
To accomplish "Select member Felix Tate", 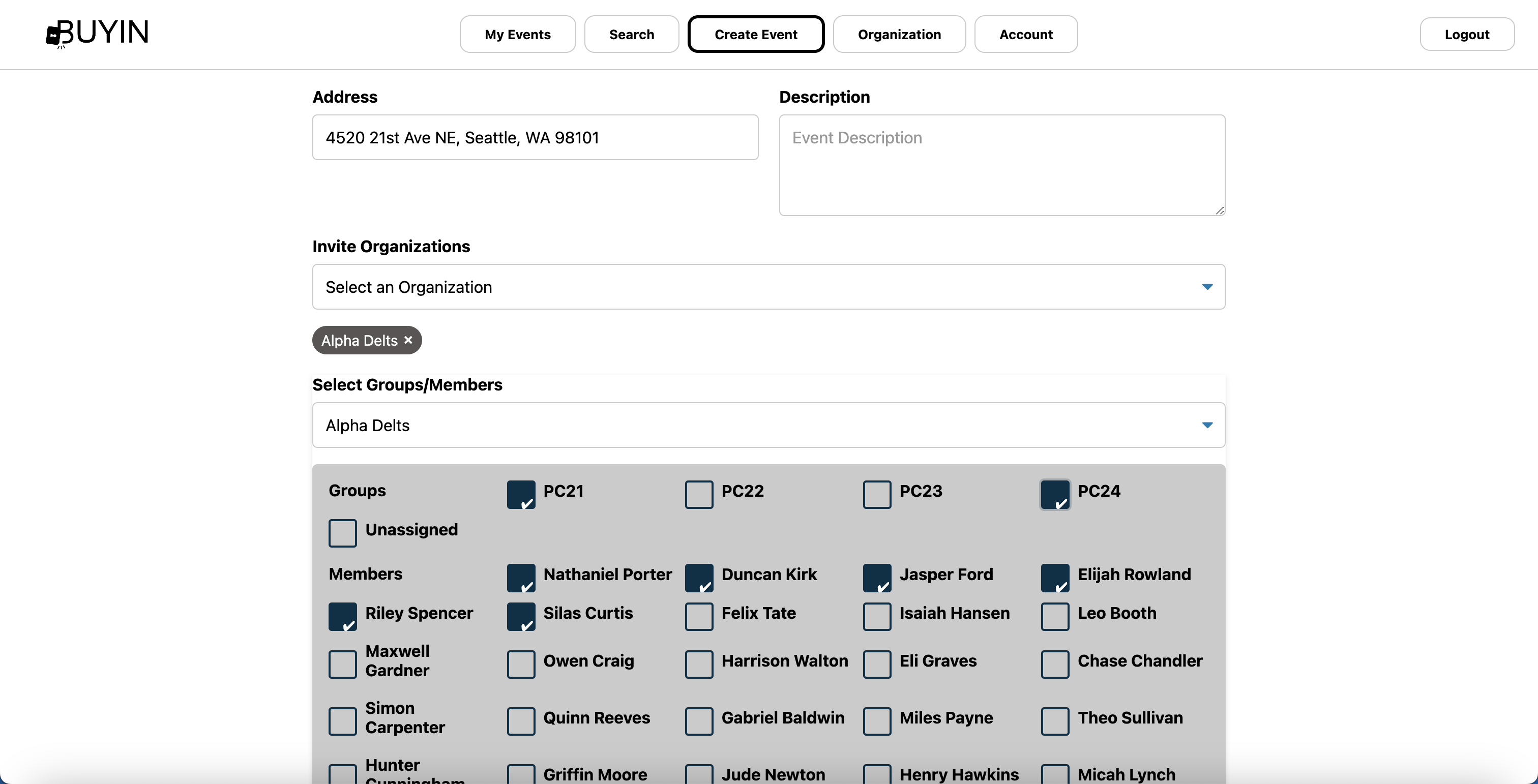I will point(698,616).
